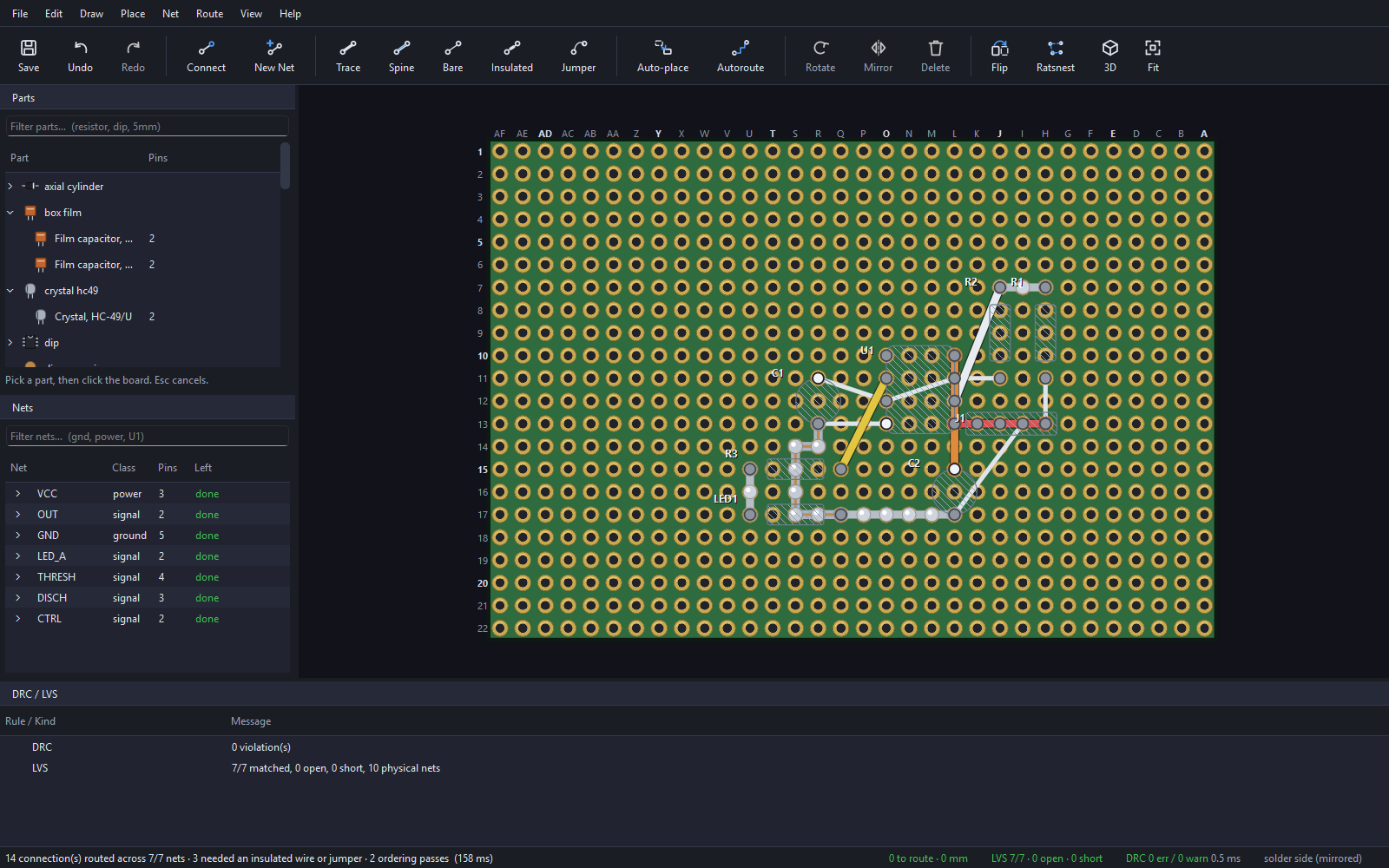Screen dimensions: 1389x868
Task: Expand the dip part group
Action: (x=10, y=343)
